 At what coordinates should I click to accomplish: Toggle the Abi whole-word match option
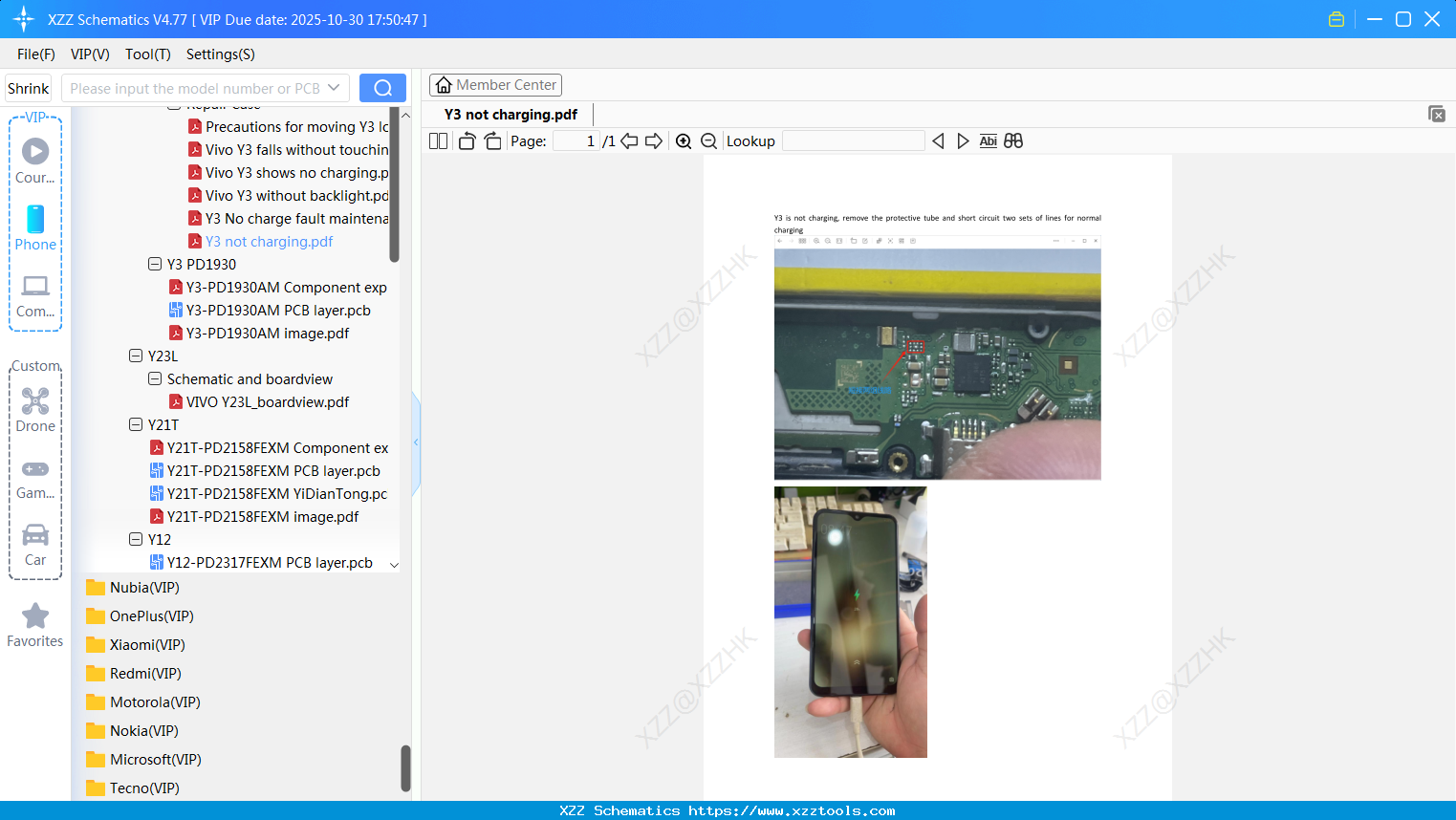point(989,140)
